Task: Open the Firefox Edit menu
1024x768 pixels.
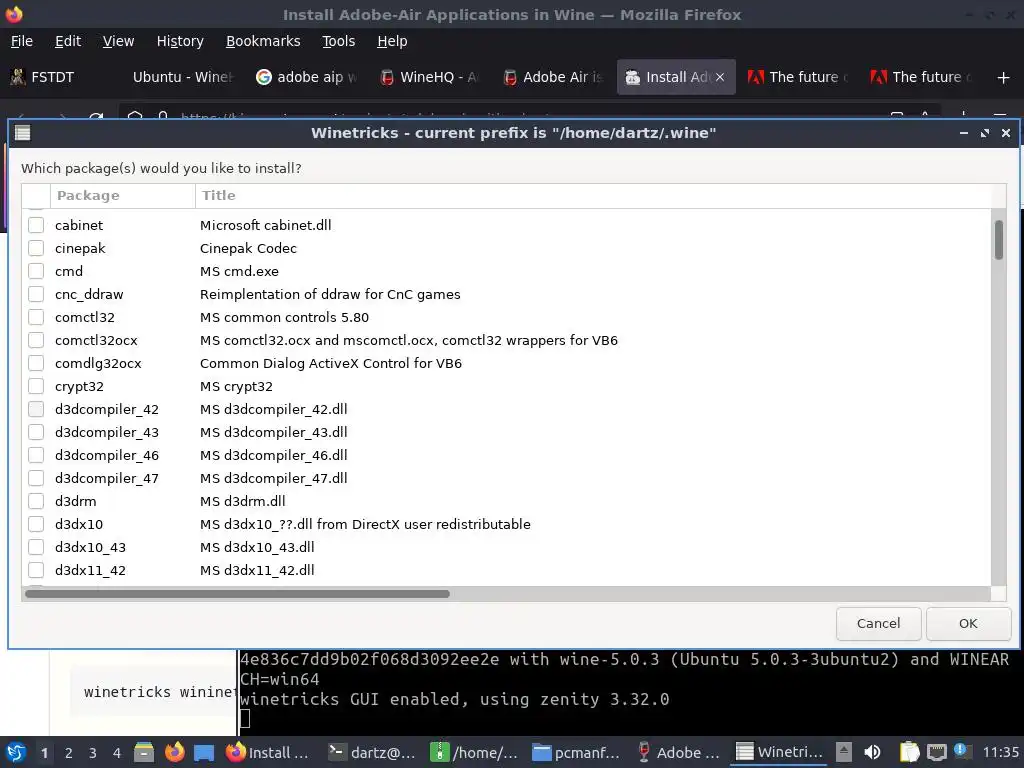Action: [68, 41]
